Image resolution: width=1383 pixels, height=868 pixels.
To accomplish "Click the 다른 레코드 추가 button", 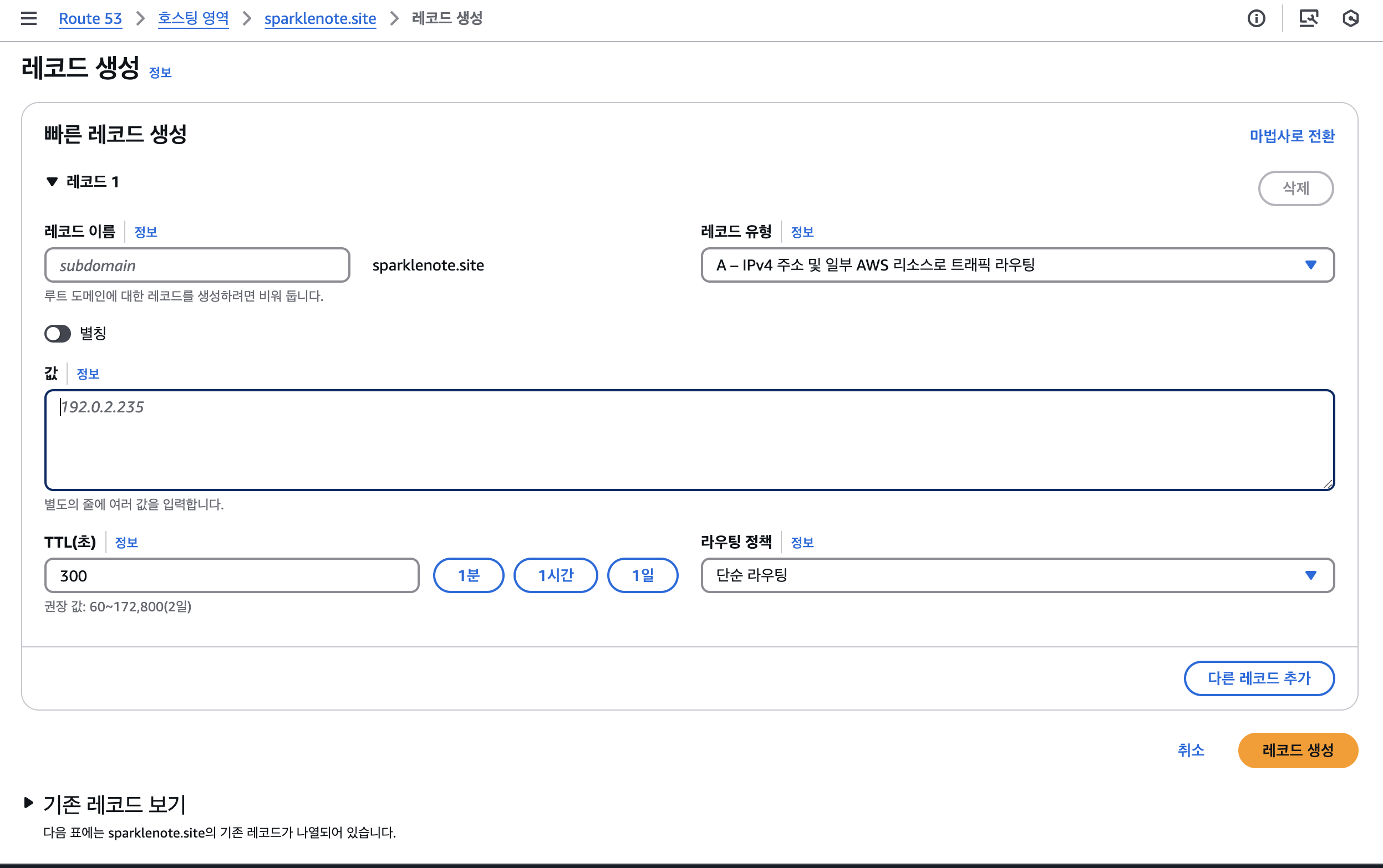I will [1259, 678].
